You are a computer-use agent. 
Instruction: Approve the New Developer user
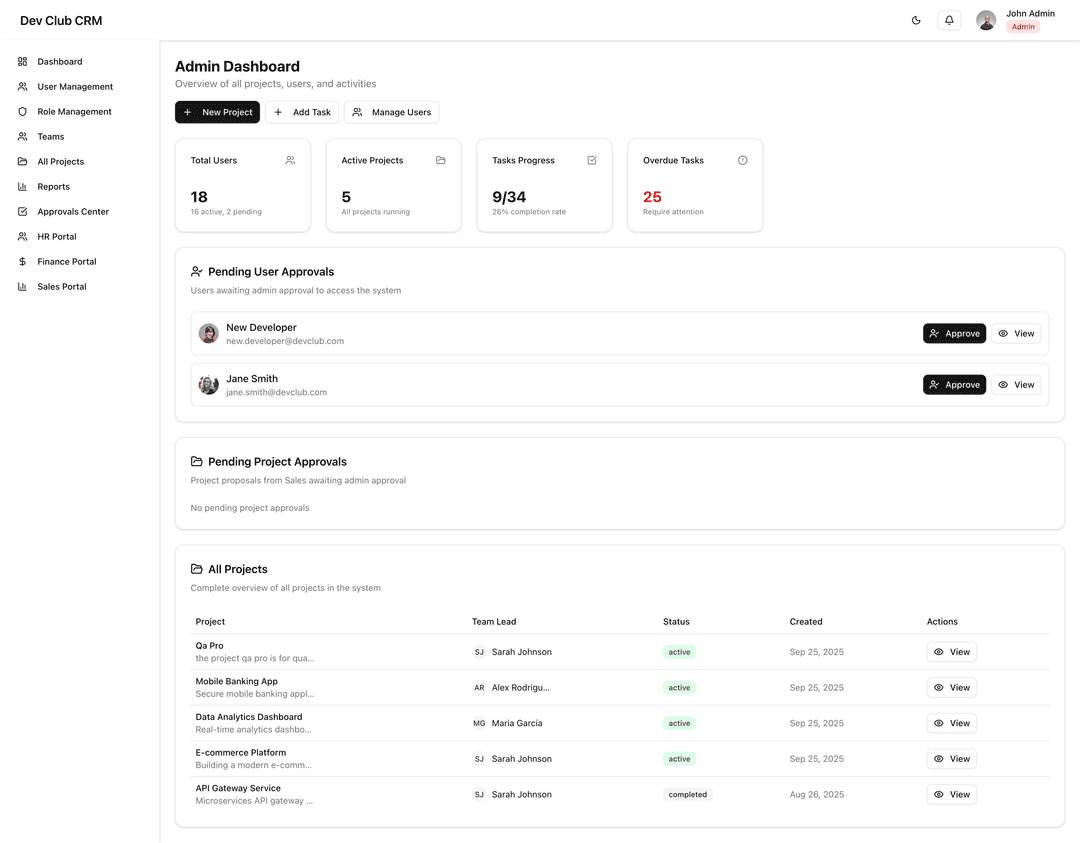pos(954,334)
